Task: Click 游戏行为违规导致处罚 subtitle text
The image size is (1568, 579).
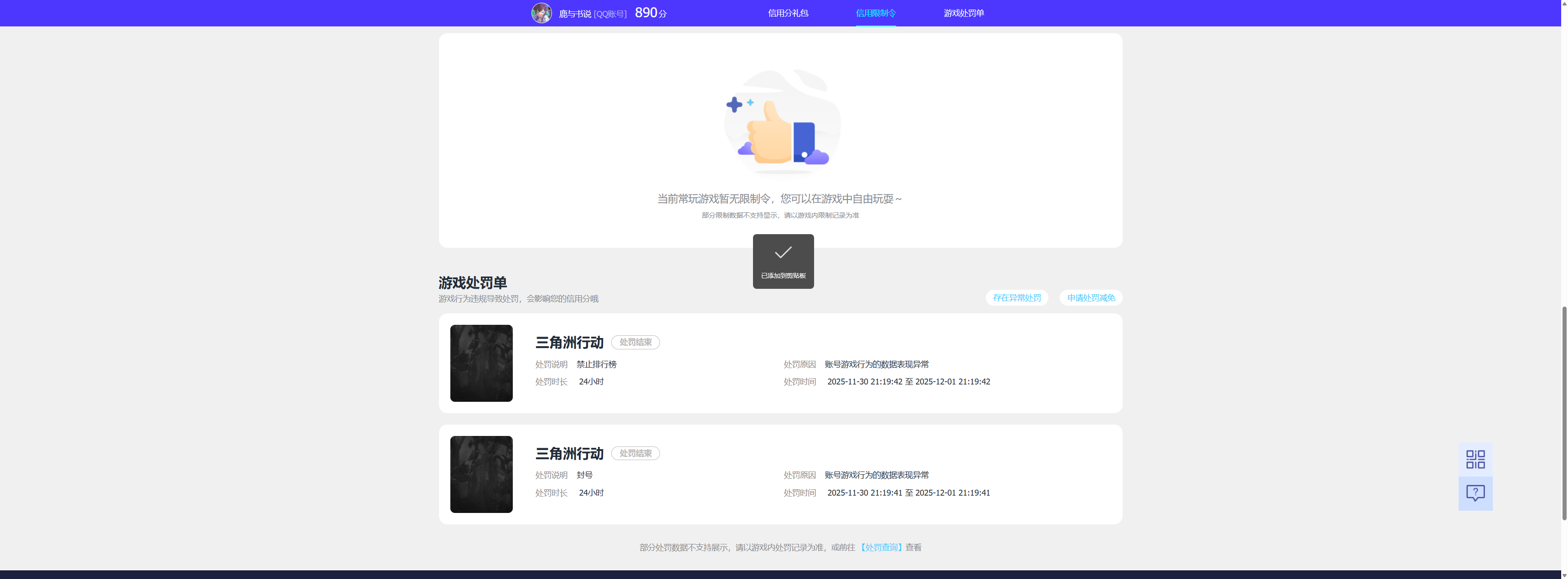Action: point(518,299)
